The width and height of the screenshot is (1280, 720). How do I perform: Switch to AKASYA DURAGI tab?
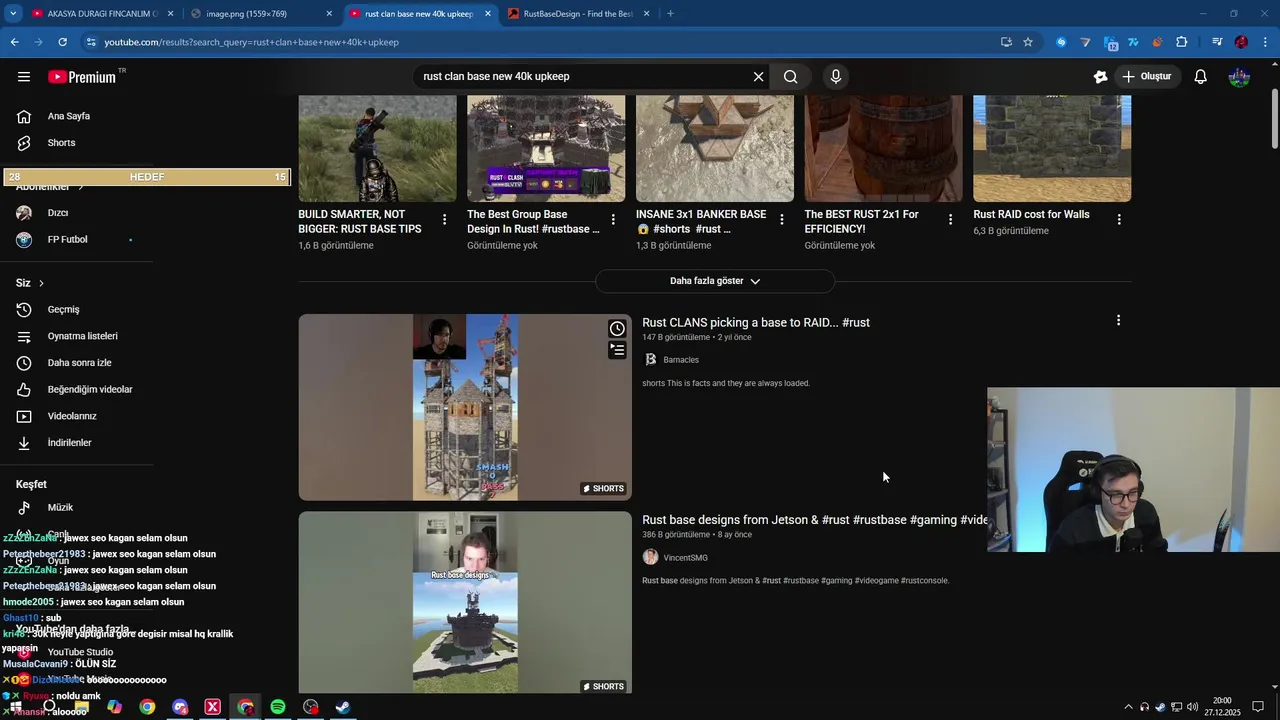point(102,14)
